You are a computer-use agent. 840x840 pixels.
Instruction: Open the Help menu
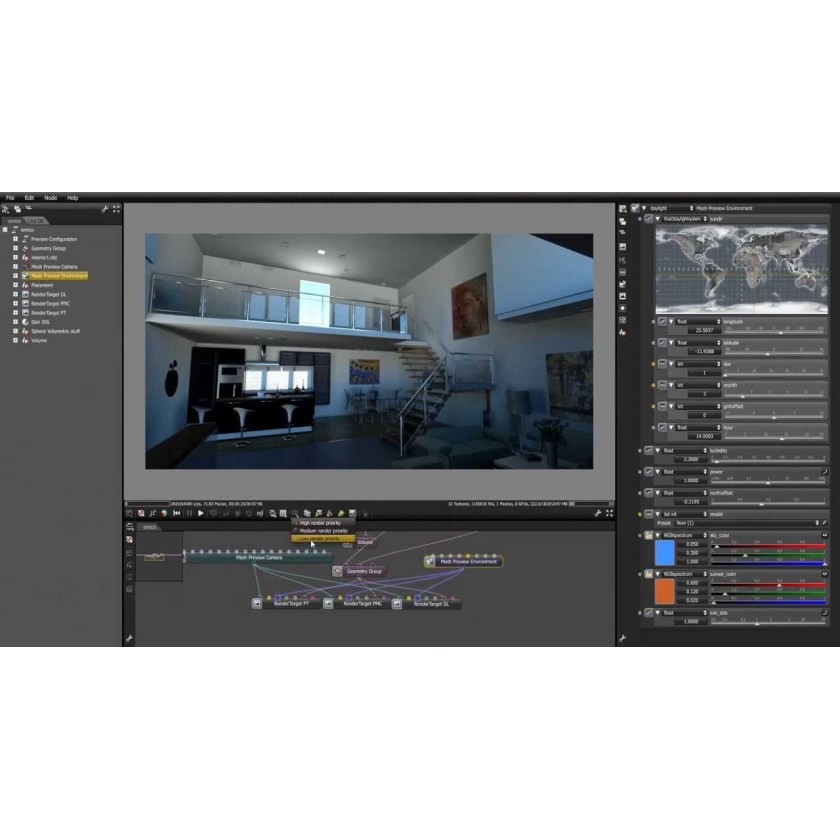pyautogui.click(x=72, y=198)
